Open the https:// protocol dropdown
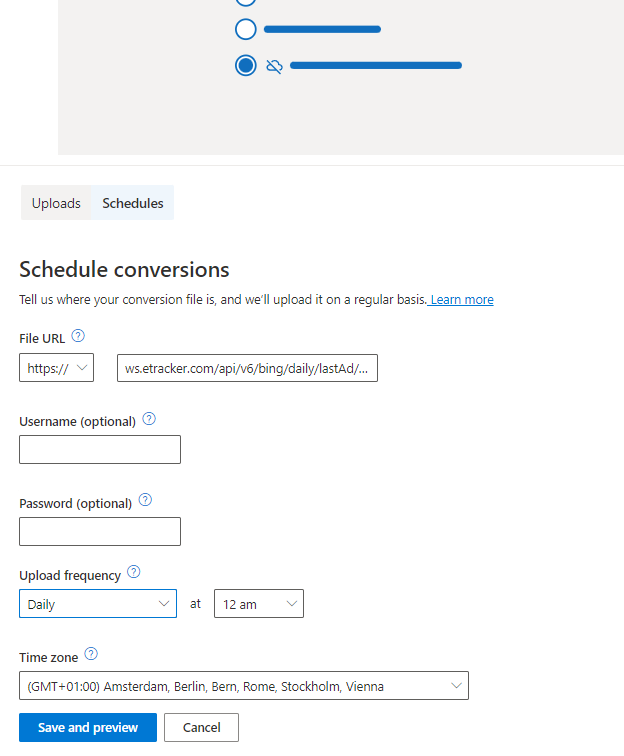This screenshot has width=624, height=756. (56, 368)
